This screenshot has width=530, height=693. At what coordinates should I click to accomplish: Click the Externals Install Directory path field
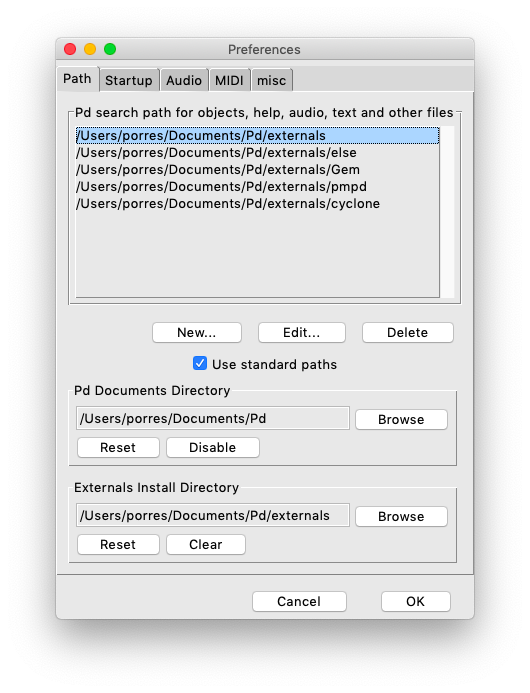pyautogui.click(x=213, y=515)
